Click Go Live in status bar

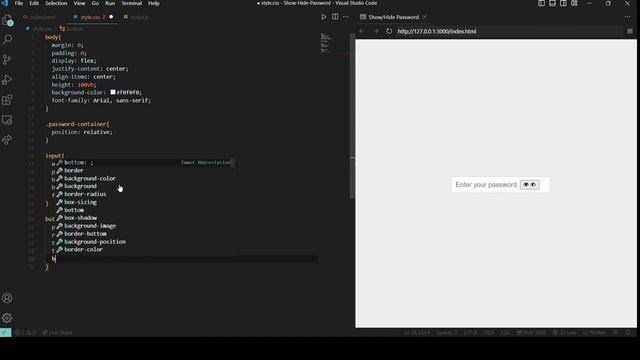tap(564, 333)
